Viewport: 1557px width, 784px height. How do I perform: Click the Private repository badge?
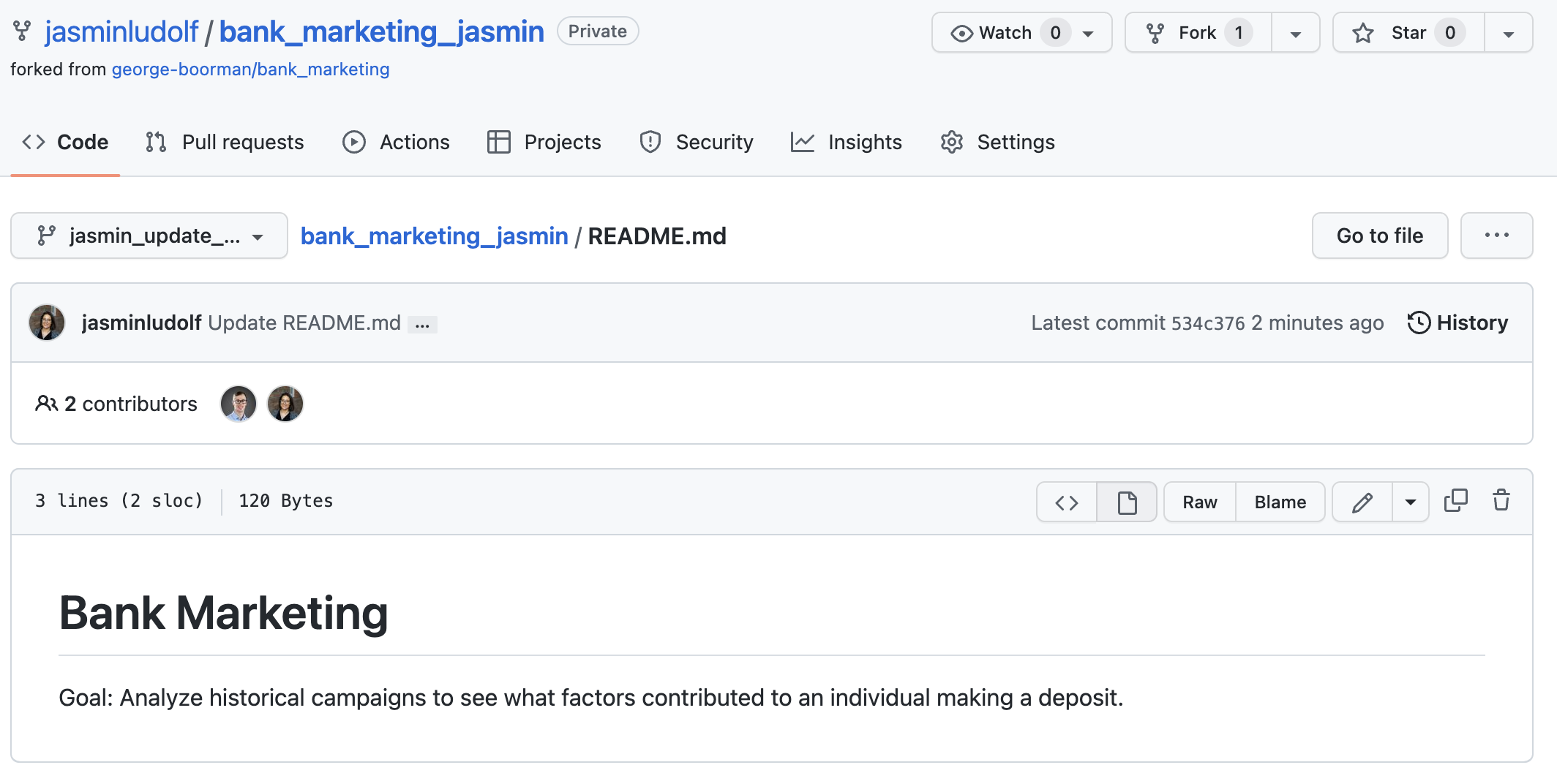click(x=598, y=31)
